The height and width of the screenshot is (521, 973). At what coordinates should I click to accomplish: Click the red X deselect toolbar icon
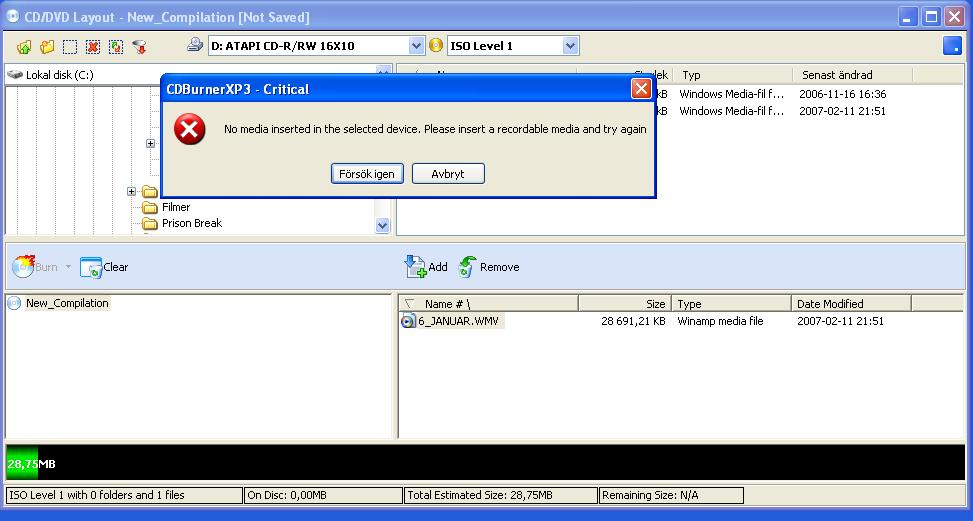93,47
